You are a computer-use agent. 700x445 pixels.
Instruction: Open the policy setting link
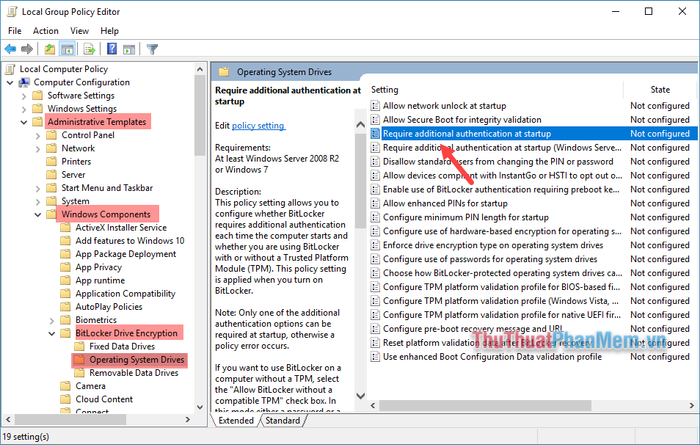pyautogui.click(x=258, y=125)
